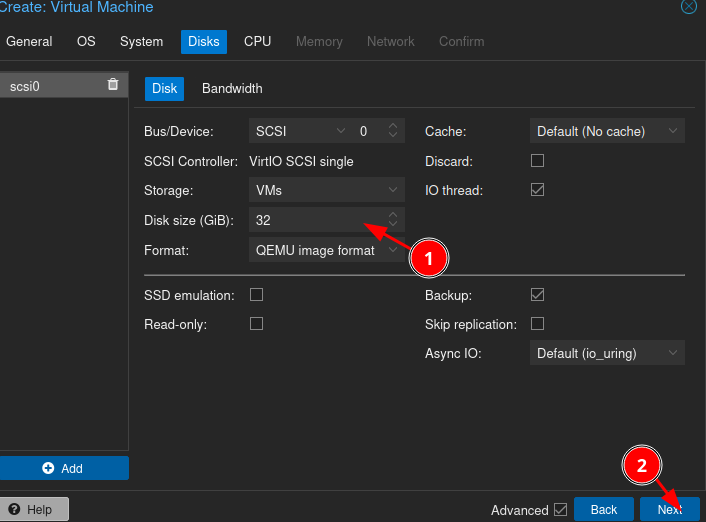
Task: Click the Add disk button
Action: [x=63, y=468]
